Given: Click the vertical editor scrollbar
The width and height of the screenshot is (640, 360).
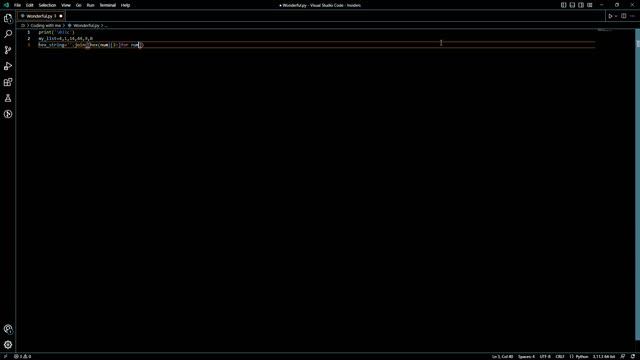Looking at the screenshot, I should coord(638,184).
